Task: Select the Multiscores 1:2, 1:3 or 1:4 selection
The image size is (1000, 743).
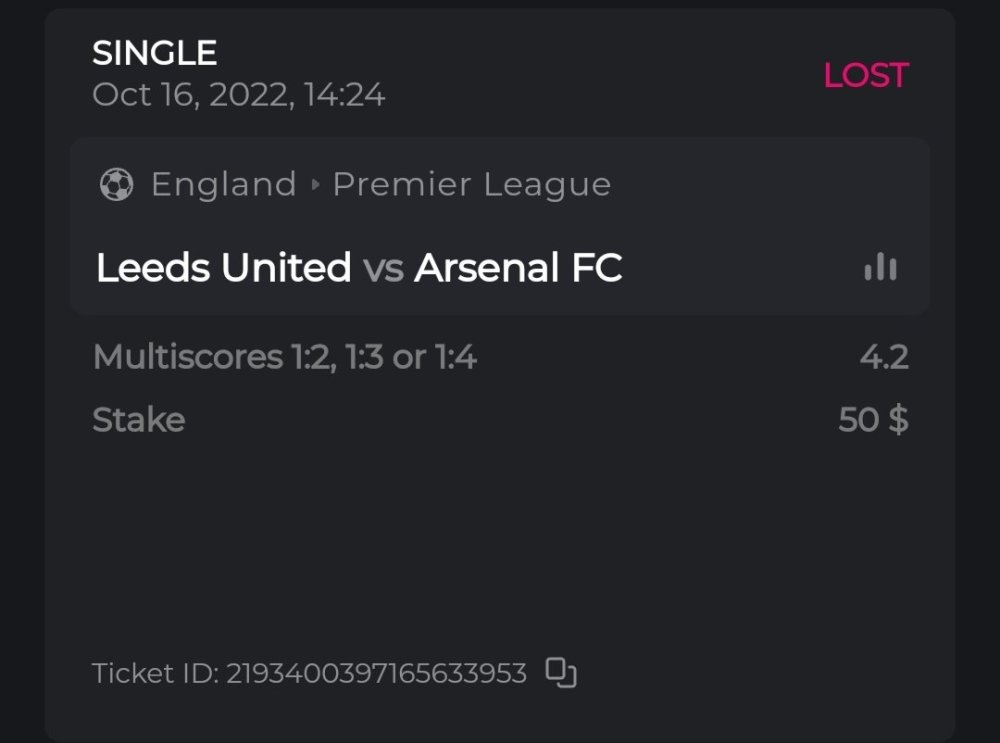Action: (x=284, y=357)
